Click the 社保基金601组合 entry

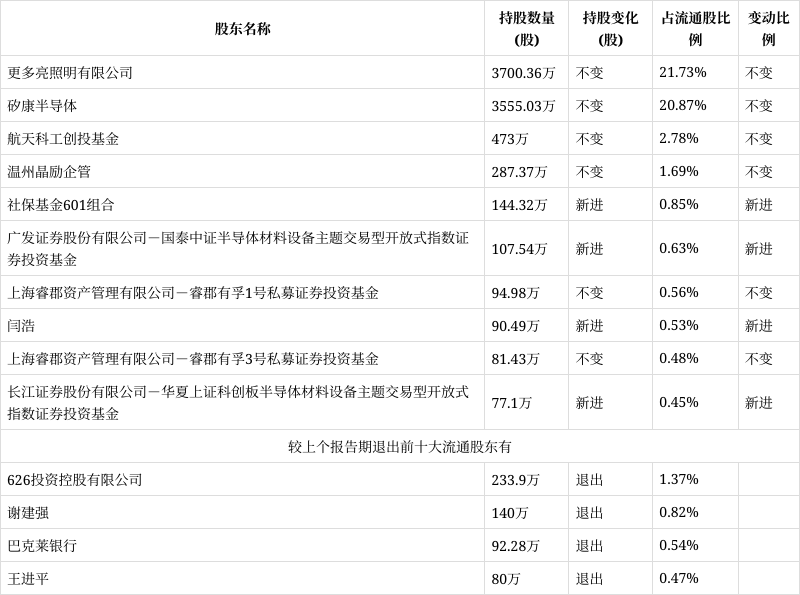62,204
